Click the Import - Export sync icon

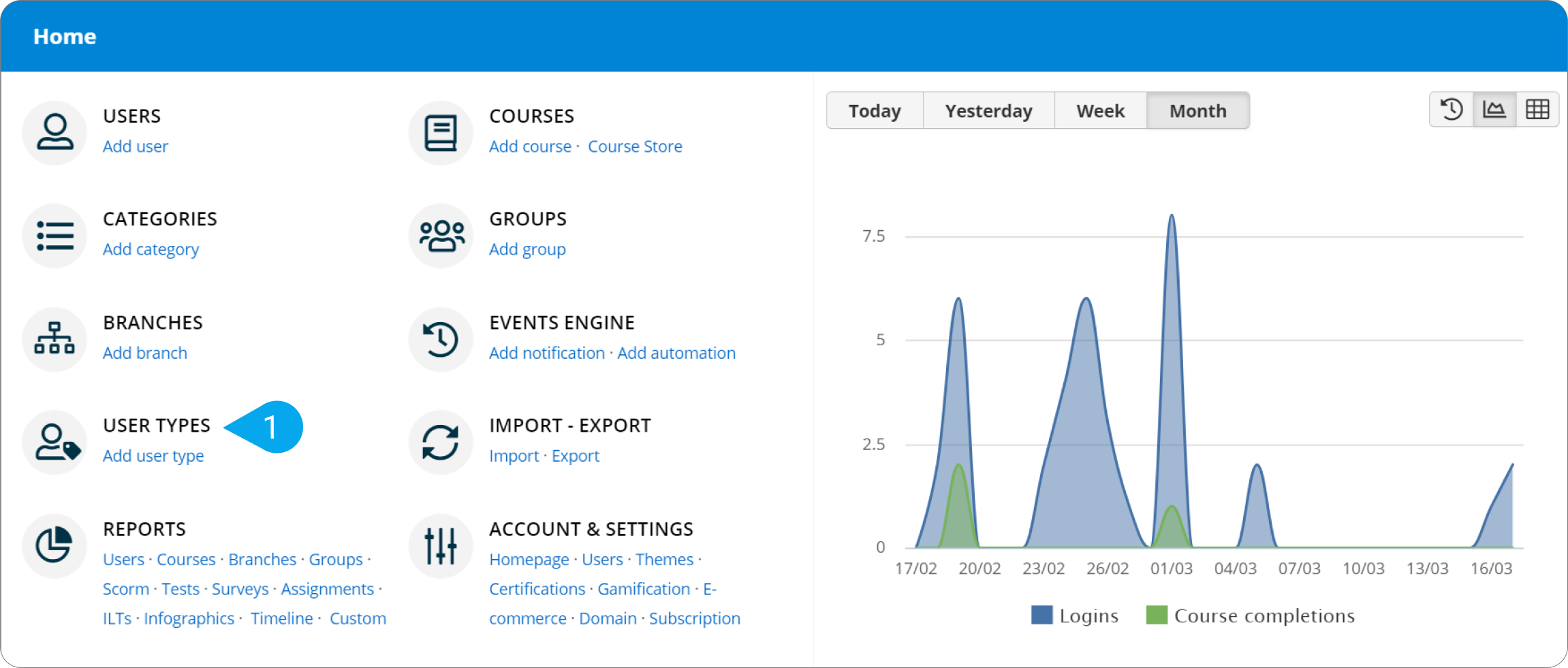pyautogui.click(x=441, y=442)
